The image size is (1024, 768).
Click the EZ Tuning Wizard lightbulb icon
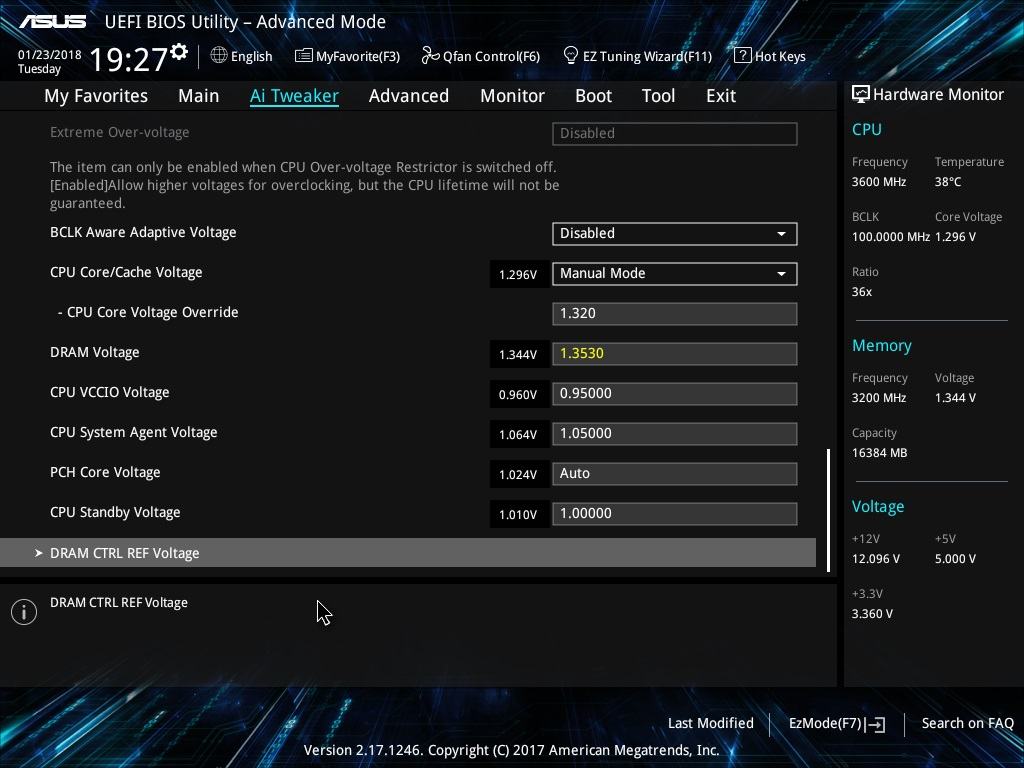(570, 56)
